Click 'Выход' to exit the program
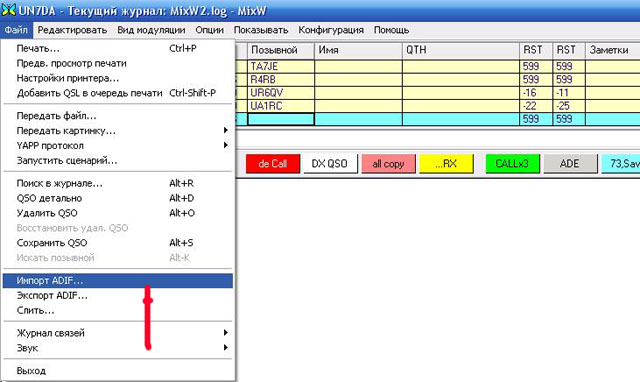 pos(118,371)
